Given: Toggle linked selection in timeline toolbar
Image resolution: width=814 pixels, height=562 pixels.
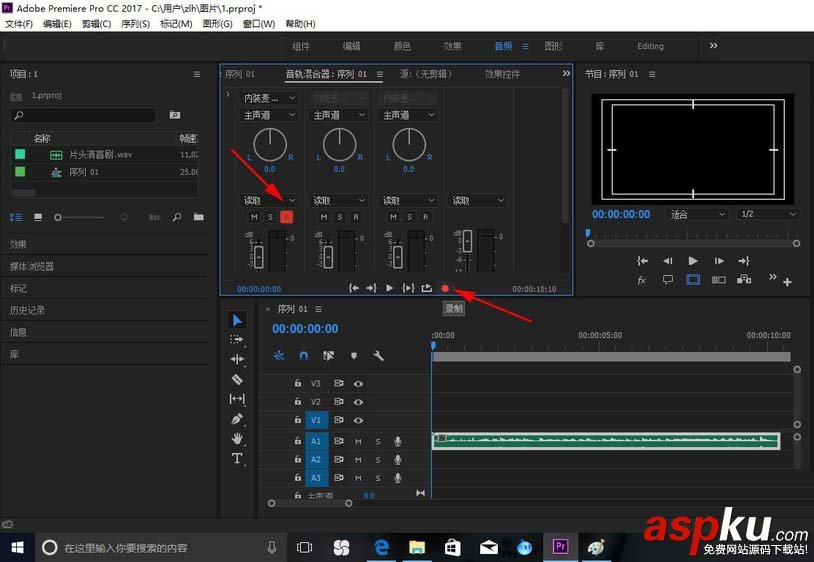Looking at the screenshot, I should pyautogui.click(x=328, y=355).
